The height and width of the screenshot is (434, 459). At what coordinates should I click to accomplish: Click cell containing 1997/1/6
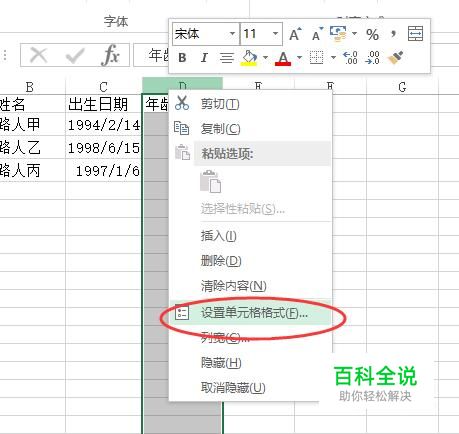pos(104,171)
